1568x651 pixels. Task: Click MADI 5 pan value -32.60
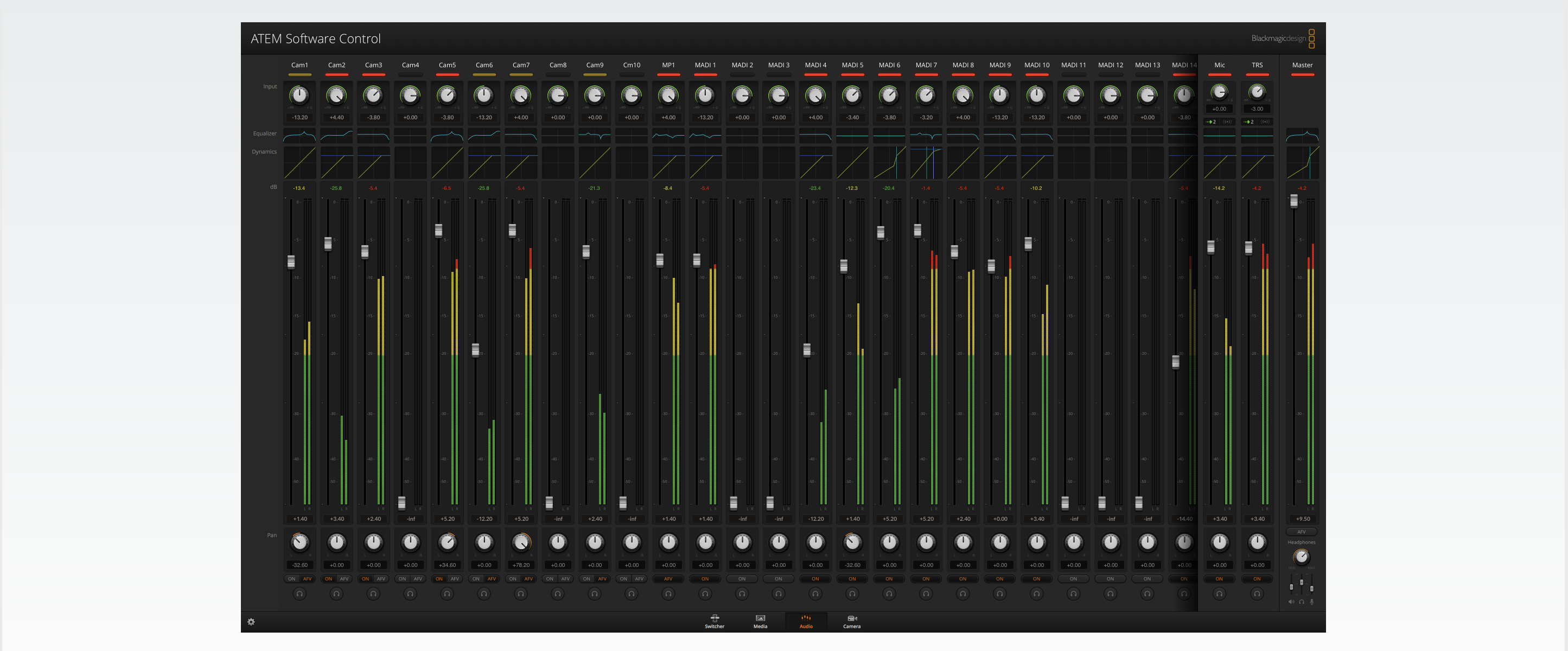[852, 565]
